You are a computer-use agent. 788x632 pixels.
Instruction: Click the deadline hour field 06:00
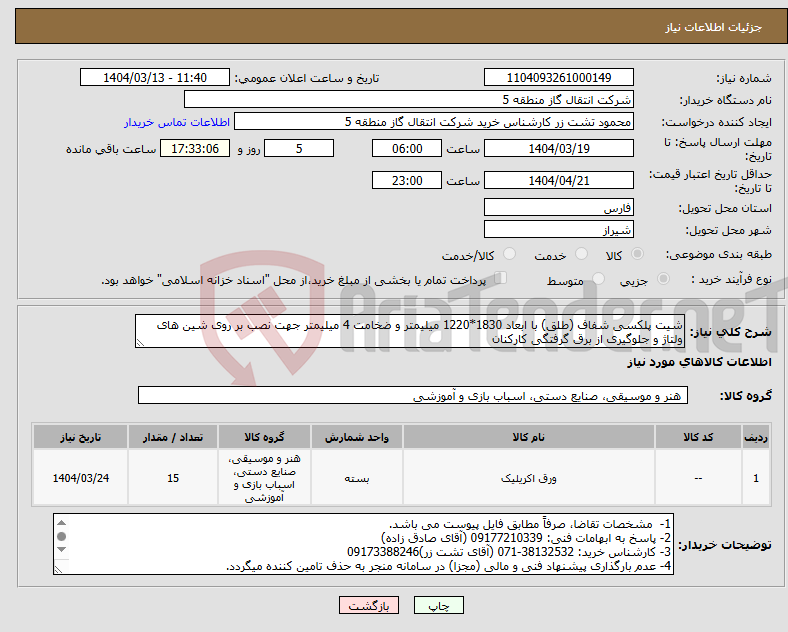pyautogui.click(x=407, y=148)
